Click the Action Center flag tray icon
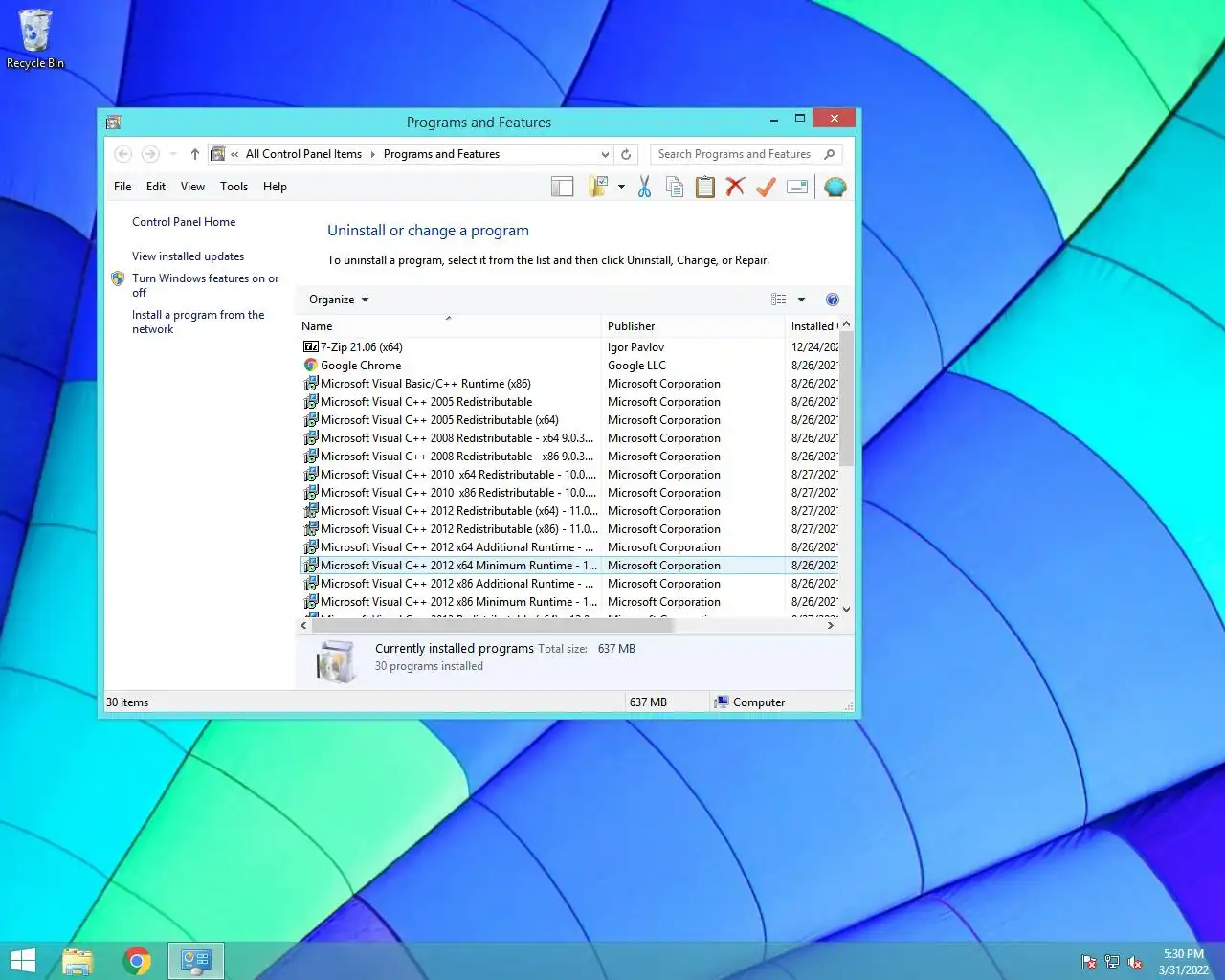This screenshot has width=1225, height=980. tap(1089, 962)
